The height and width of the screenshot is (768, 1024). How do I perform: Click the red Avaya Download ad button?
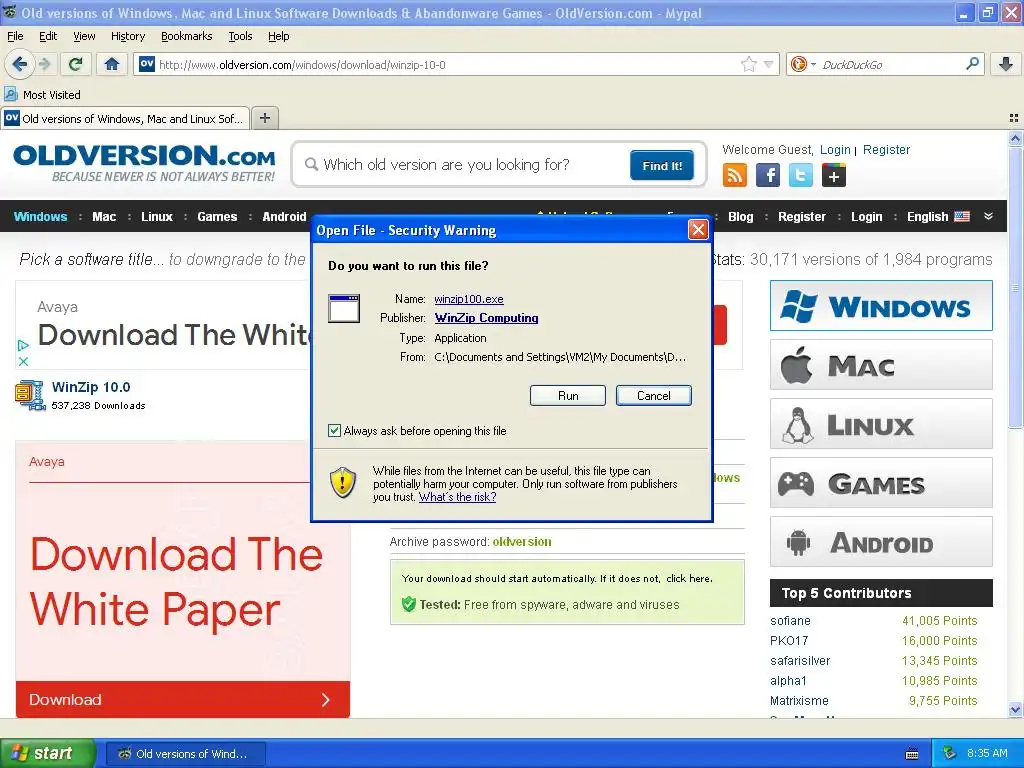pyautogui.click(x=183, y=699)
